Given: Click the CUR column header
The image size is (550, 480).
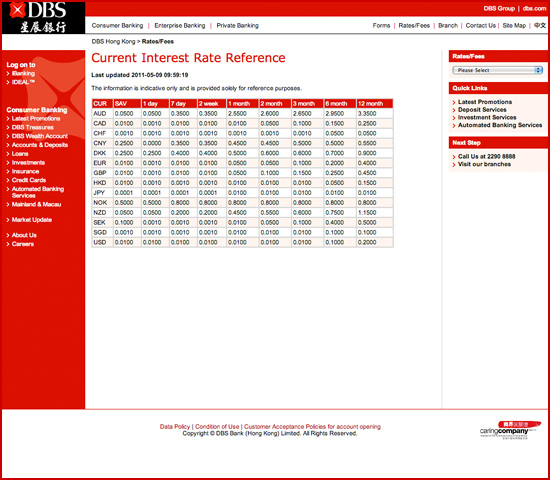Looking at the screenshot, I should click(x=102, y=104).
